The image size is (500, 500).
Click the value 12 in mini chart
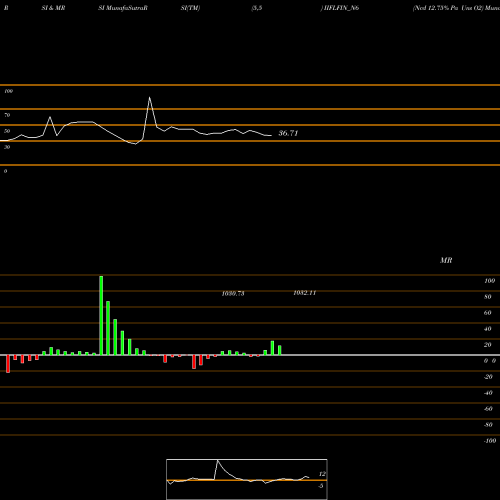(322, 474)
